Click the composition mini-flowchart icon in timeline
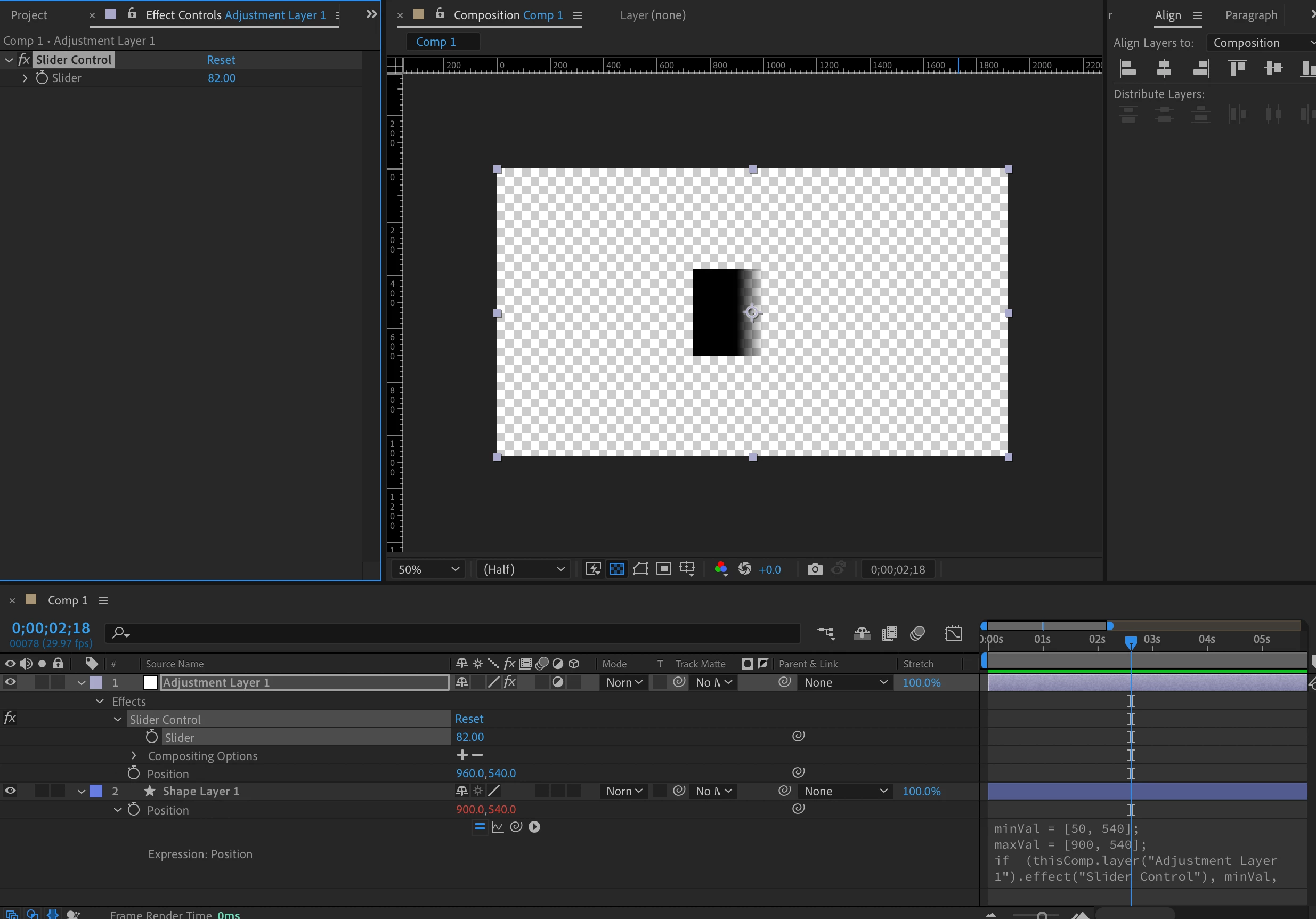 tap(826, 633)
